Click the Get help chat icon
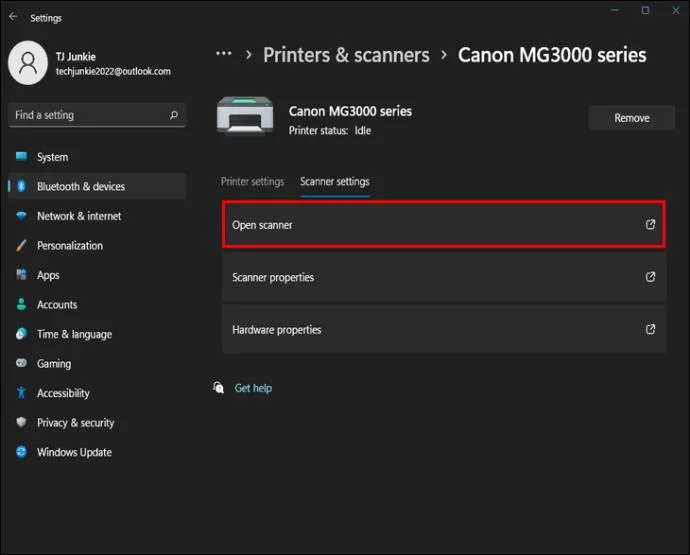Image resolution: width=690 pixels, height=555 pixels. pyautogui.click(x=219, y=387)
